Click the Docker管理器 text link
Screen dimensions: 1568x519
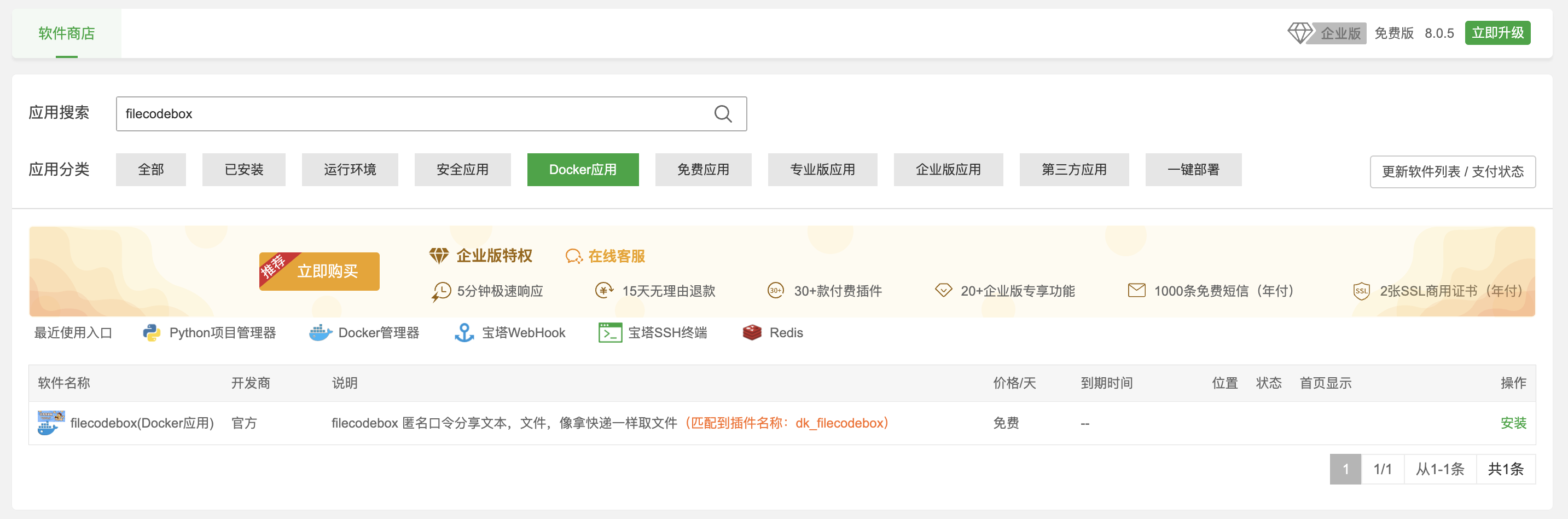point(379,333)
